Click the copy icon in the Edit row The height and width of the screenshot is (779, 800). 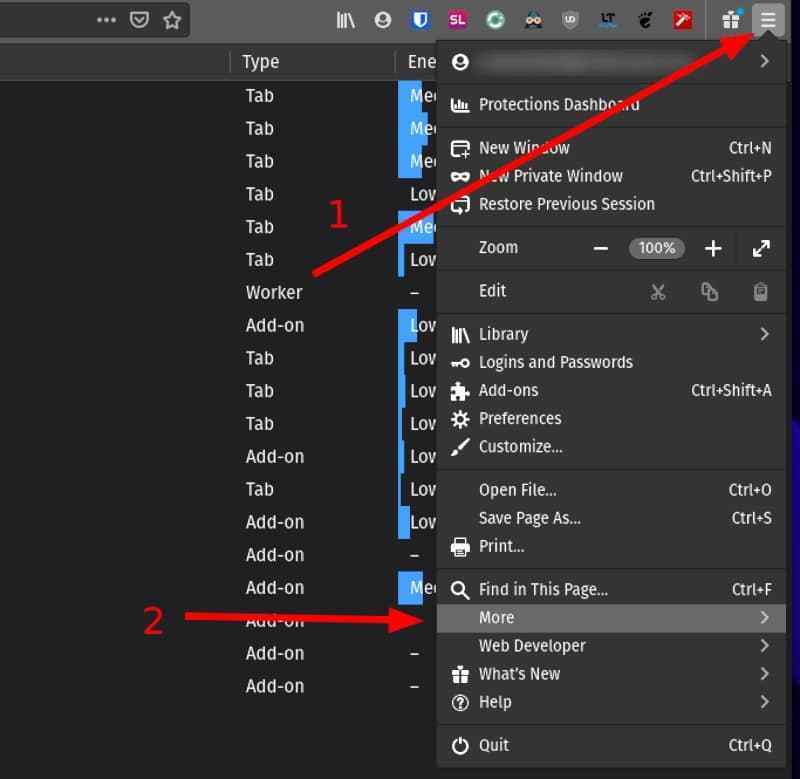709,291
